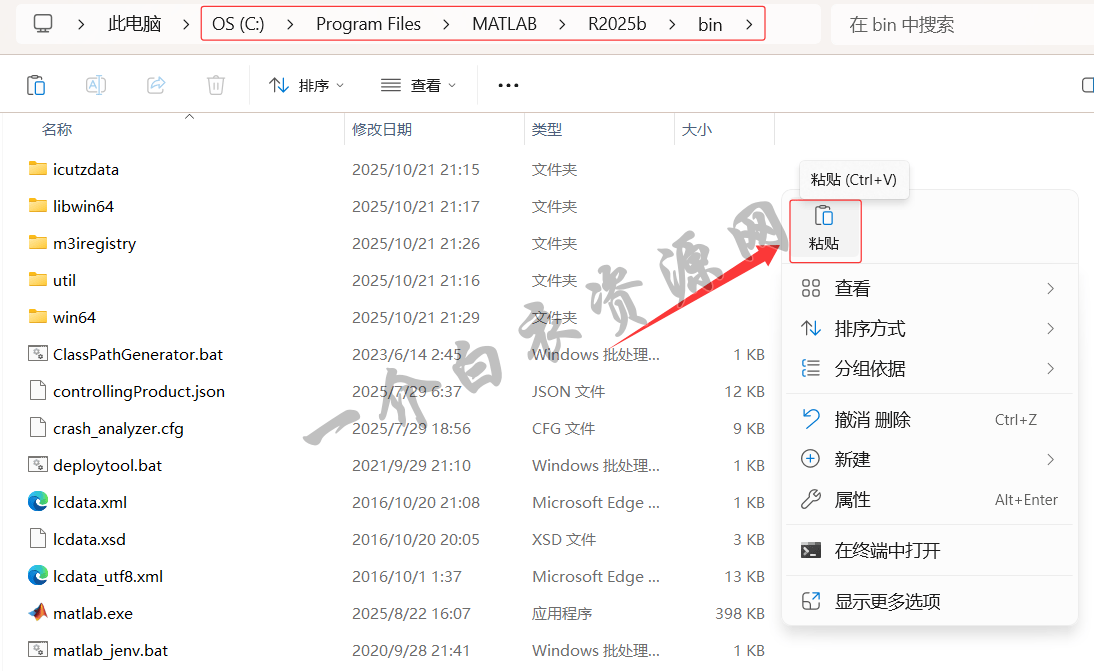This screenshot has height=671, width=1094.
Task: Select the lcdata.xml Edge file
Action: click(x=89, y=502)
